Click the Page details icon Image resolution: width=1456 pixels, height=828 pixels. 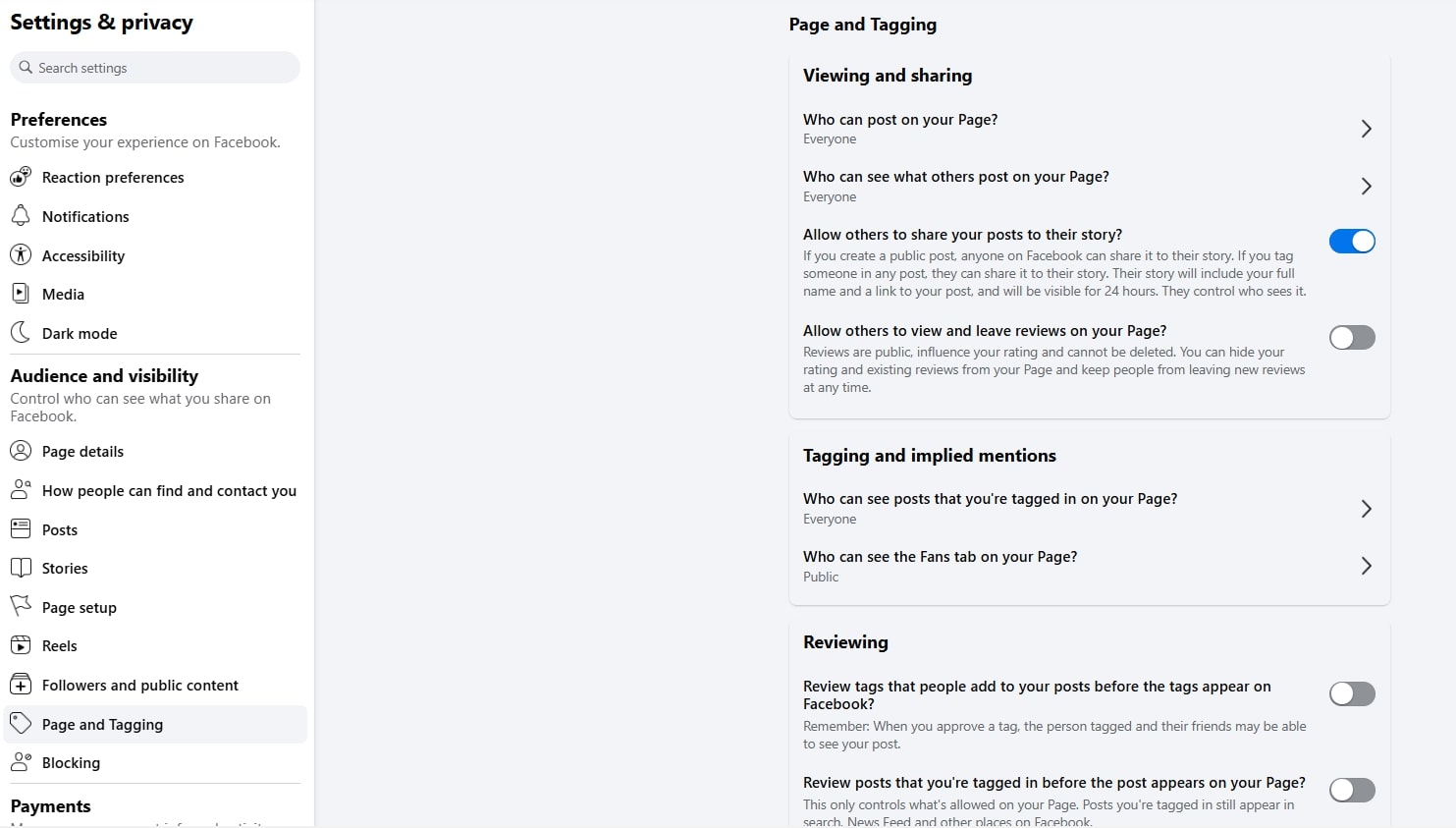pos(22,451)
